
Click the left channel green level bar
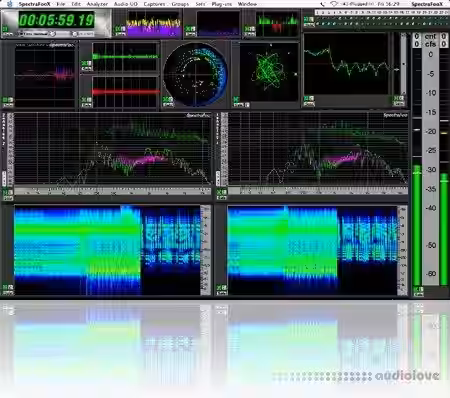[417, 225]
